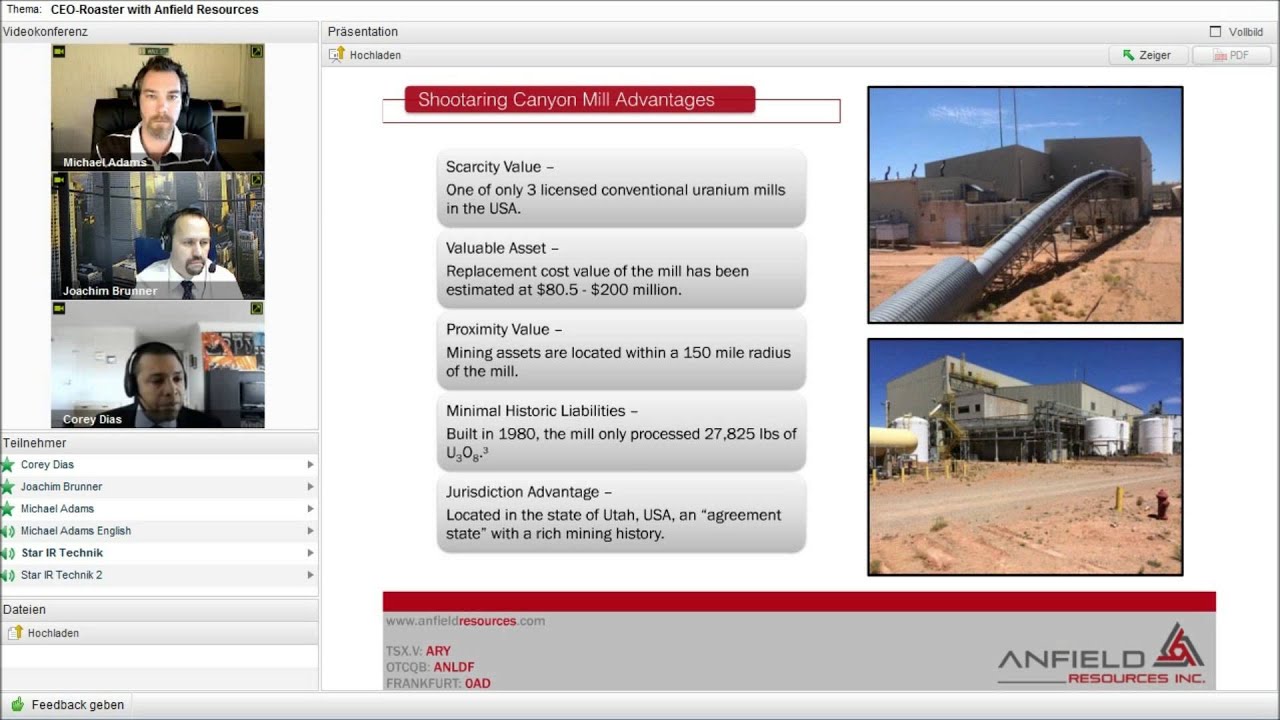Click Joachim Brunner video feed
Image resolution: width=1280 pixels, height=720 pixels.
pyautogui.click(x=158, y=236)
